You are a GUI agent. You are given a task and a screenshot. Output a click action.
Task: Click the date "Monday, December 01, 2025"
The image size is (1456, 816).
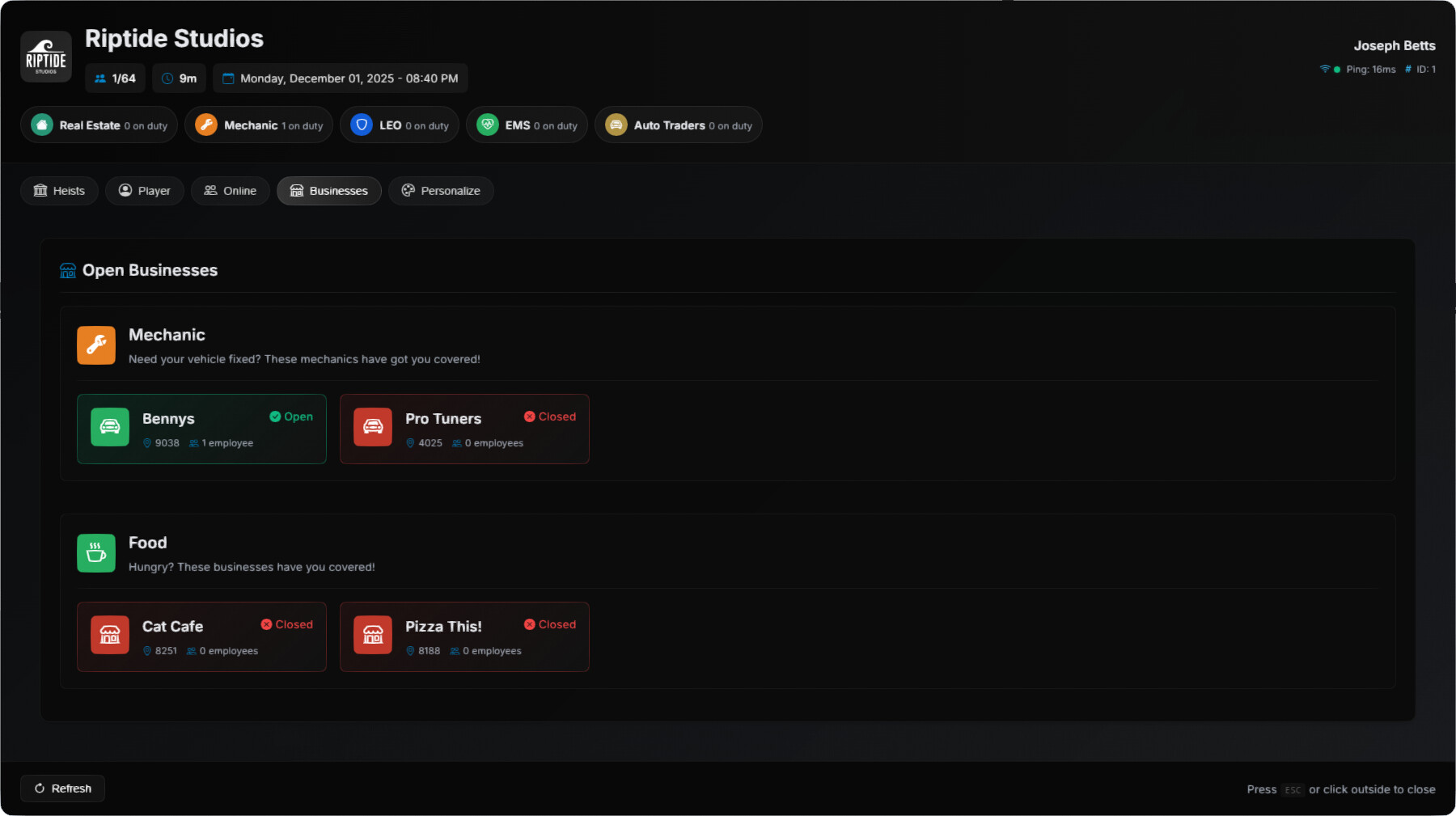pos(317,78)
